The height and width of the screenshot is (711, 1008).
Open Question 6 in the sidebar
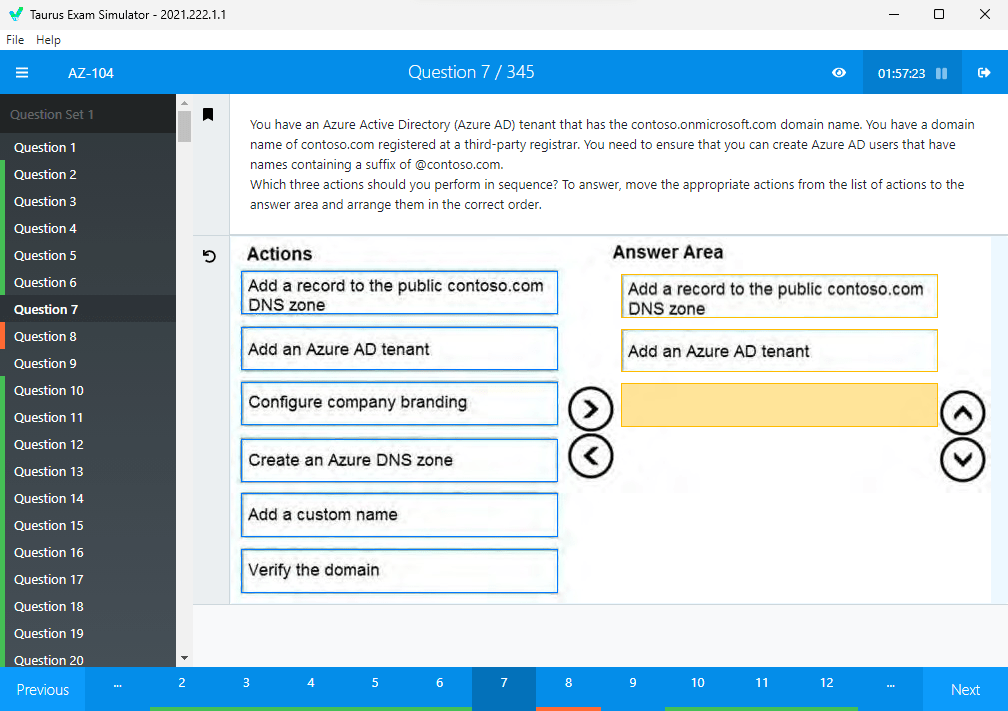(x=88, y=282)
